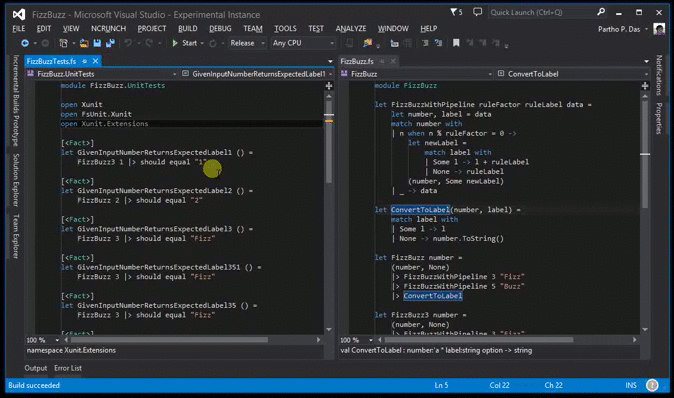Open notifications via the flag icon

[x=454, y=12]
